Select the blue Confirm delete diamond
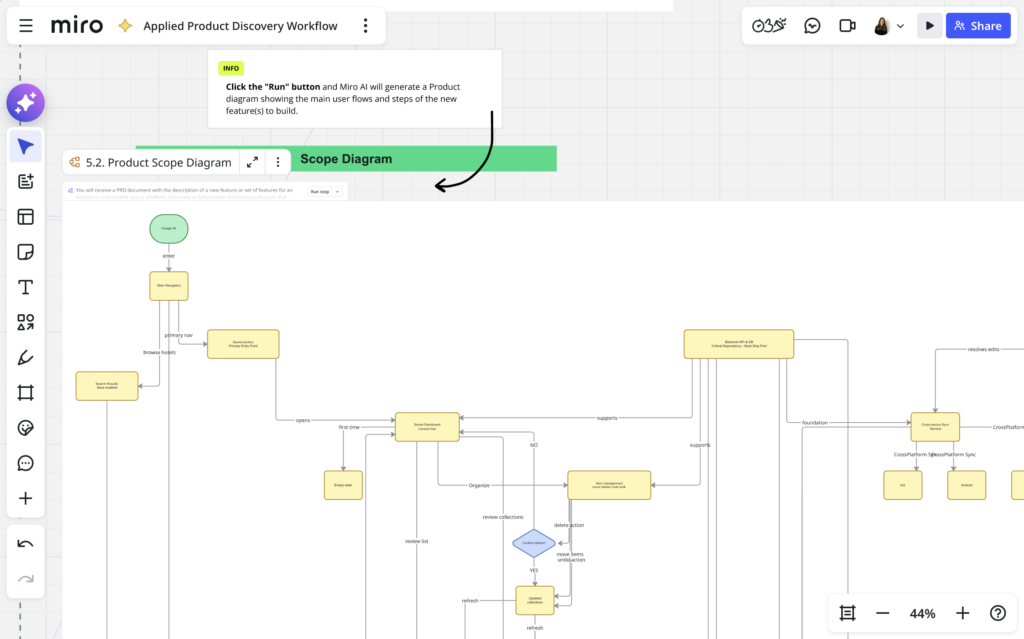The width and height of the screenshot is (1024, 639). [x=534, y=543]
